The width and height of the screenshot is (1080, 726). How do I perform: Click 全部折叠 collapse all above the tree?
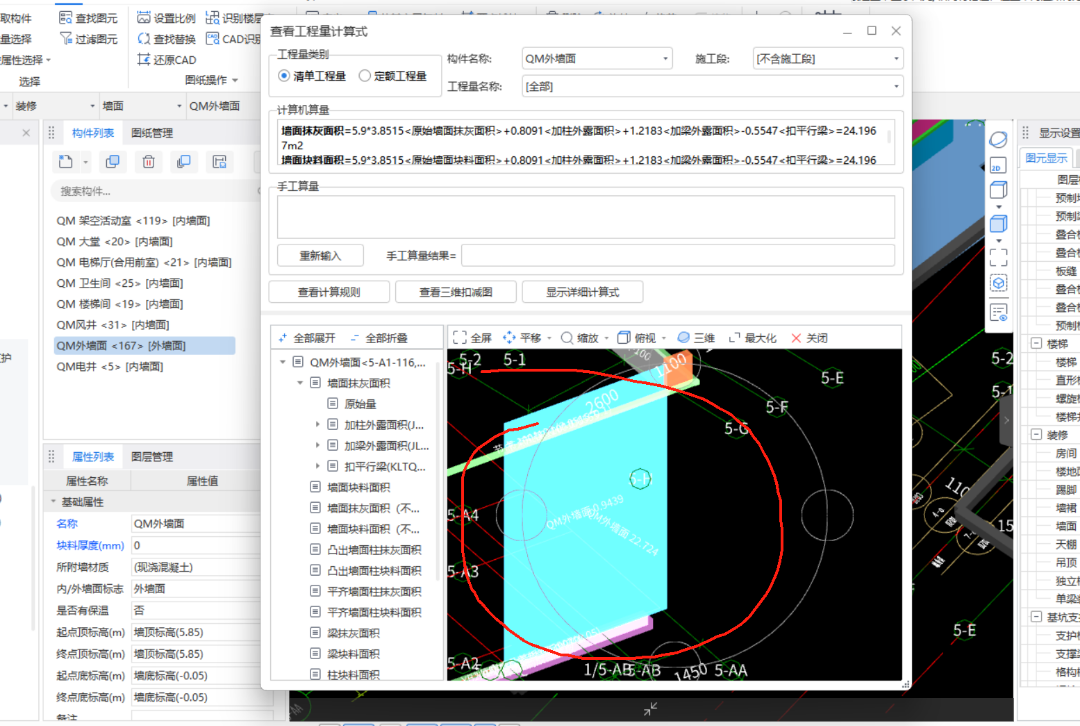[x=379, y=338]
